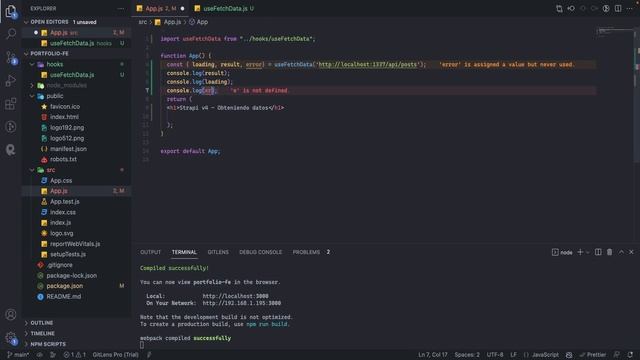Click the Copilot status icon in the status bar
The height and width of the screenshot is (360, 640).
pyautogui.click(x=569, y=355)
